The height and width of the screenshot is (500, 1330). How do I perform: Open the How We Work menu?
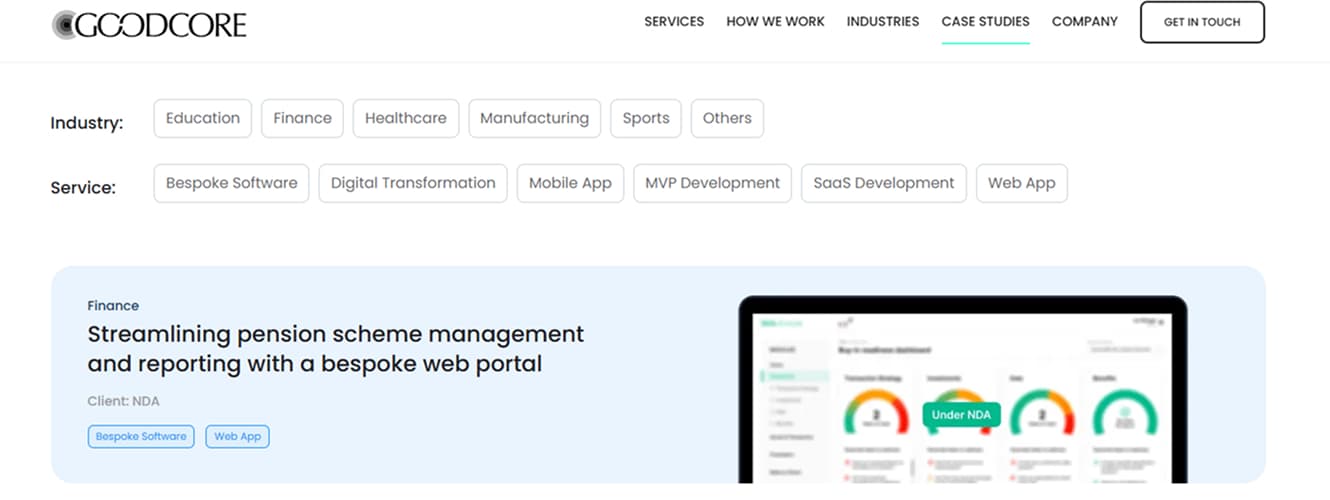click(x=775, y=22)
